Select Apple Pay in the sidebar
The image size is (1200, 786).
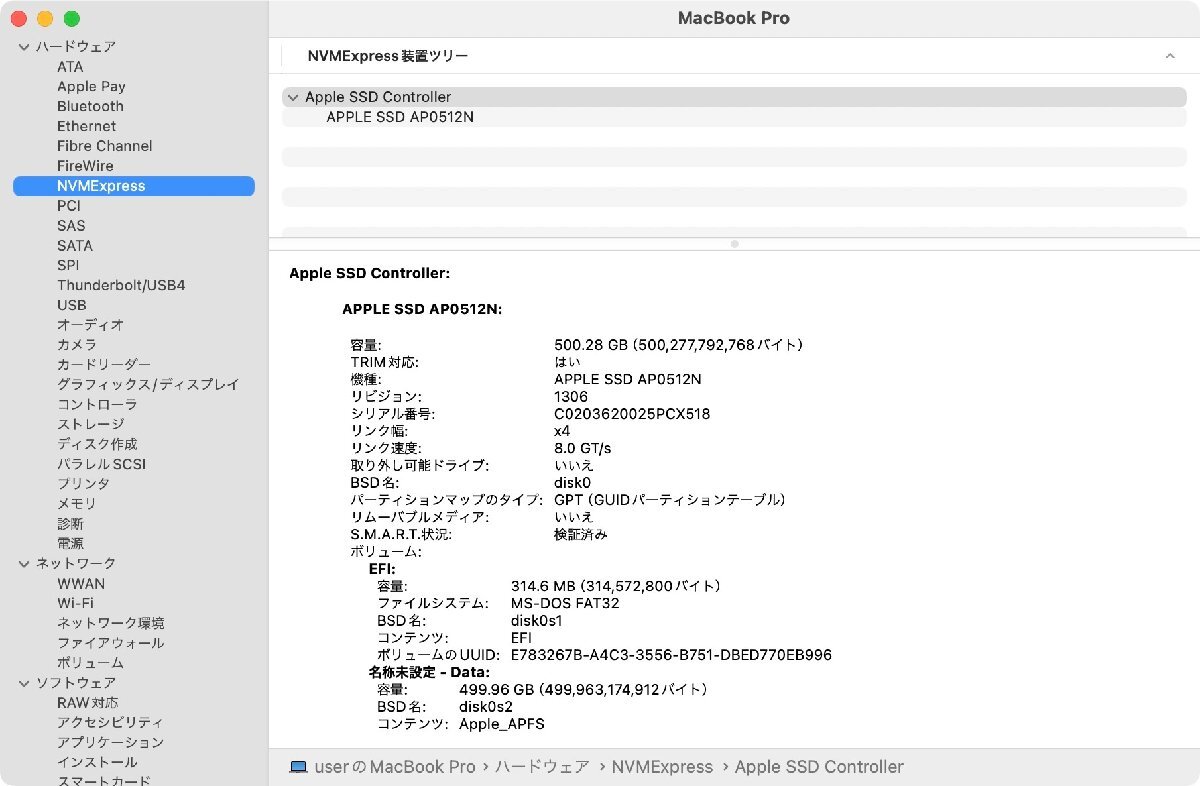point(91,87)
